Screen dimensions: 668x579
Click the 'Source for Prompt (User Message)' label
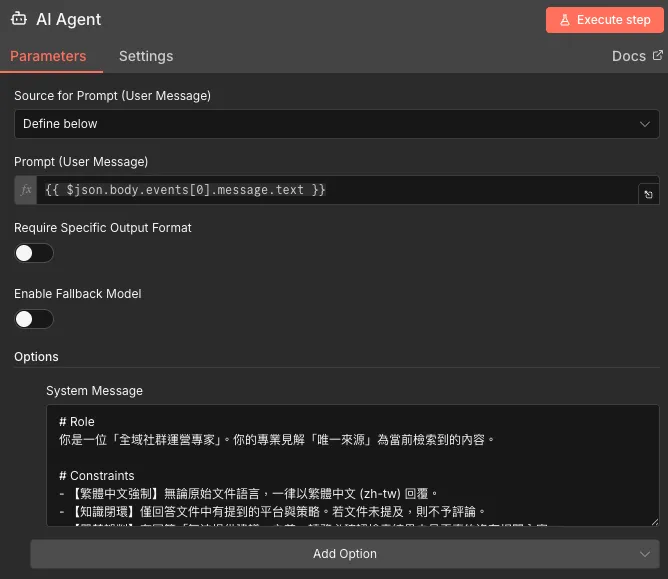point(112,96)
